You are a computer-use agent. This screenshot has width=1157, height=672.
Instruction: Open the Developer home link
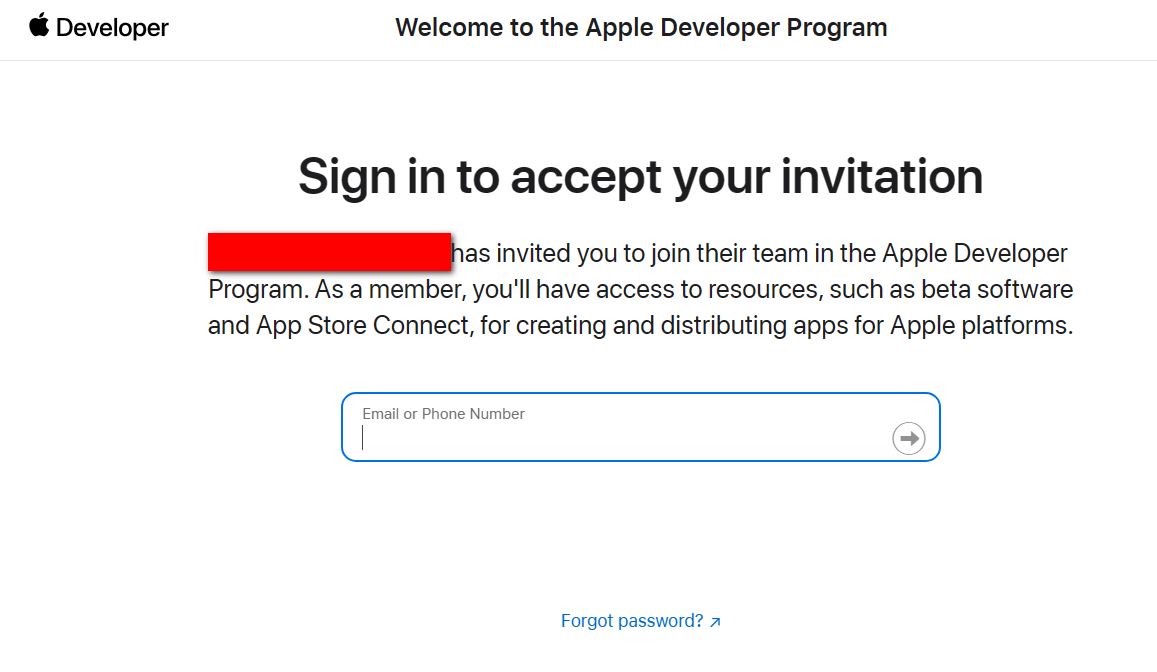(112, 28)
